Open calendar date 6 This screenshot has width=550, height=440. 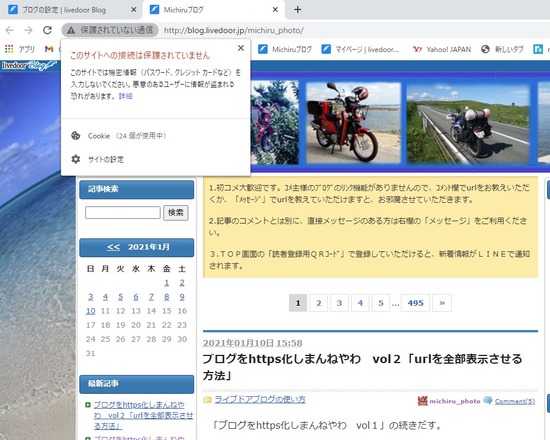136,297
